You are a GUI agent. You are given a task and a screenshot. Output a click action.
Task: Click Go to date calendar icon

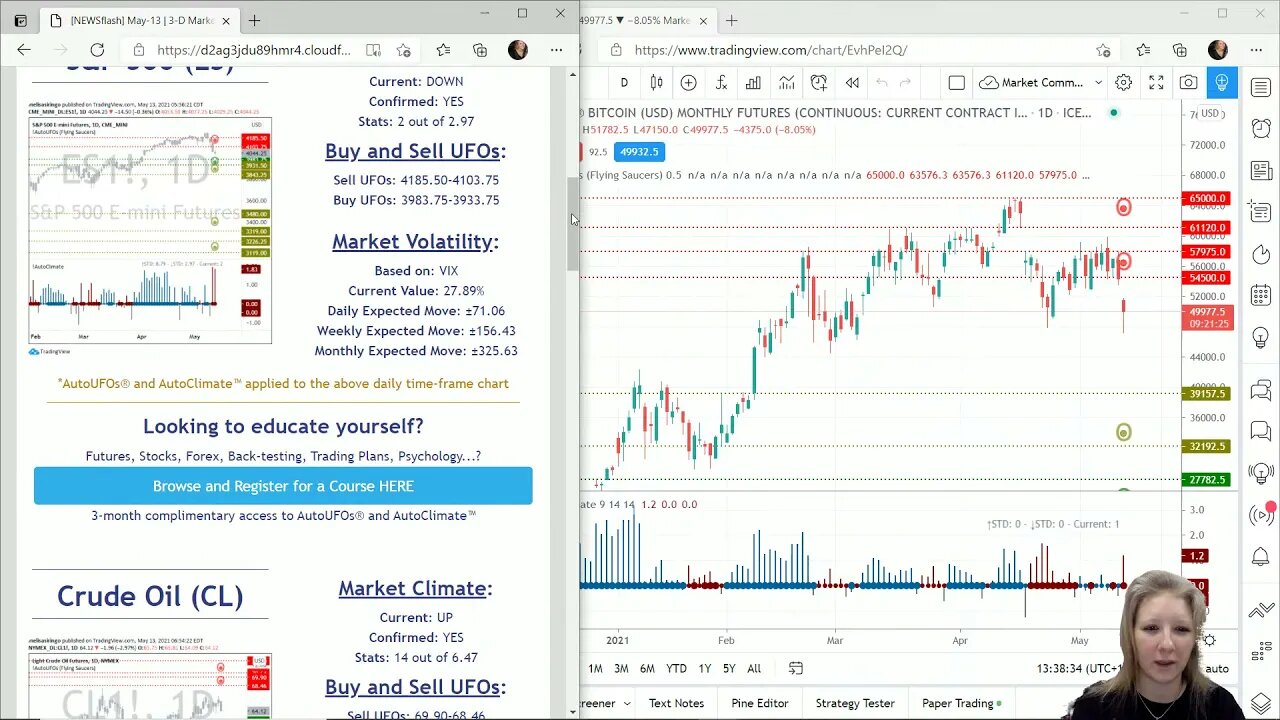[x=796, y=668]
